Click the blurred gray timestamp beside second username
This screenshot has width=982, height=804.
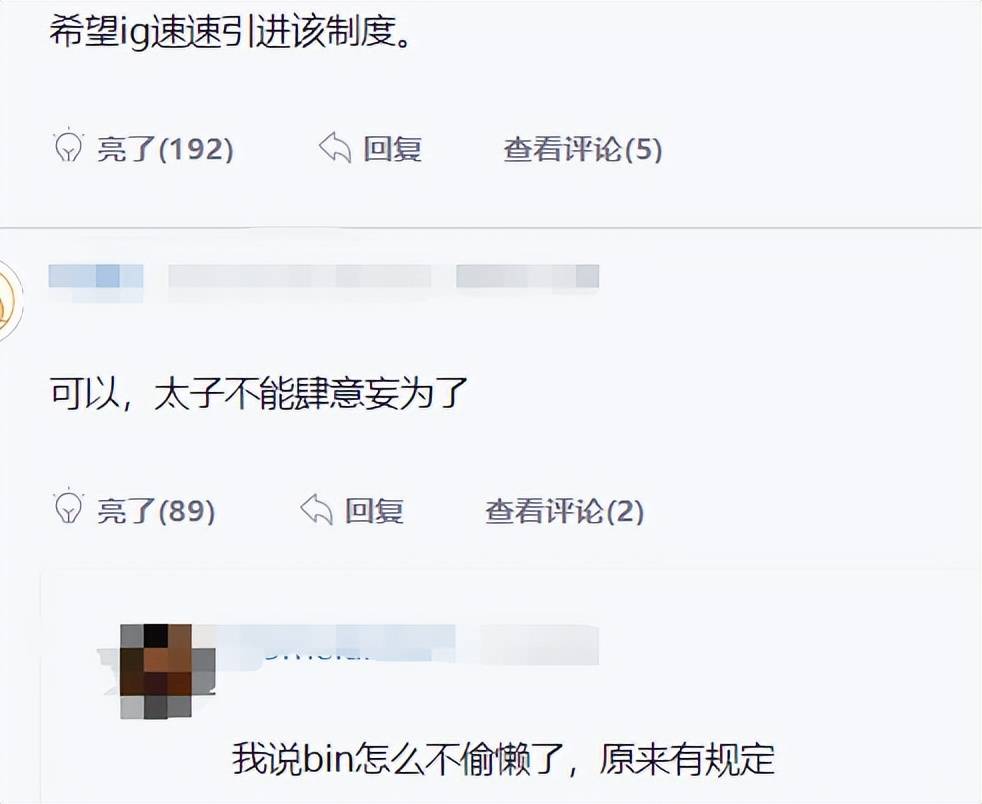(527, 276)
